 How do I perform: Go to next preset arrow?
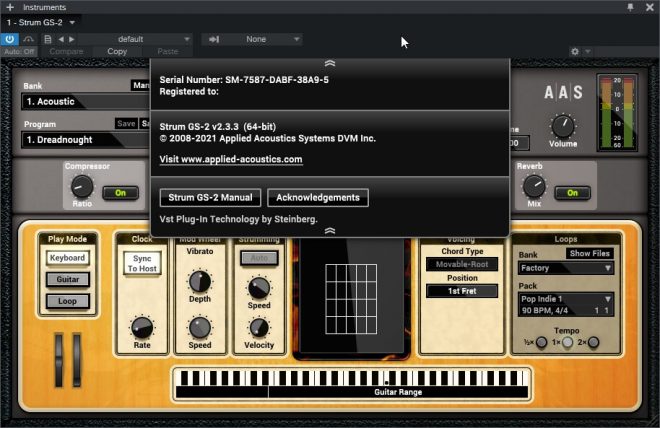point(72,39)
